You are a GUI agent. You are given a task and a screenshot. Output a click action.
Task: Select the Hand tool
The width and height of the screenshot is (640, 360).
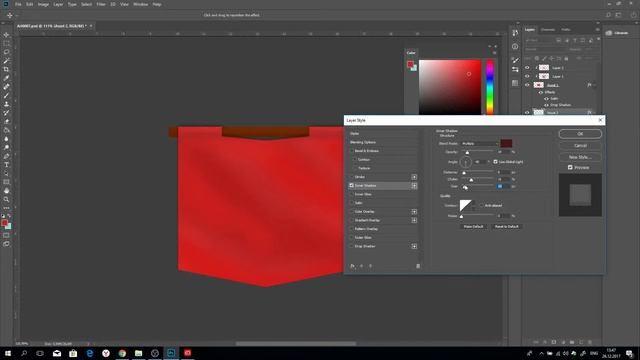point(6,191)
